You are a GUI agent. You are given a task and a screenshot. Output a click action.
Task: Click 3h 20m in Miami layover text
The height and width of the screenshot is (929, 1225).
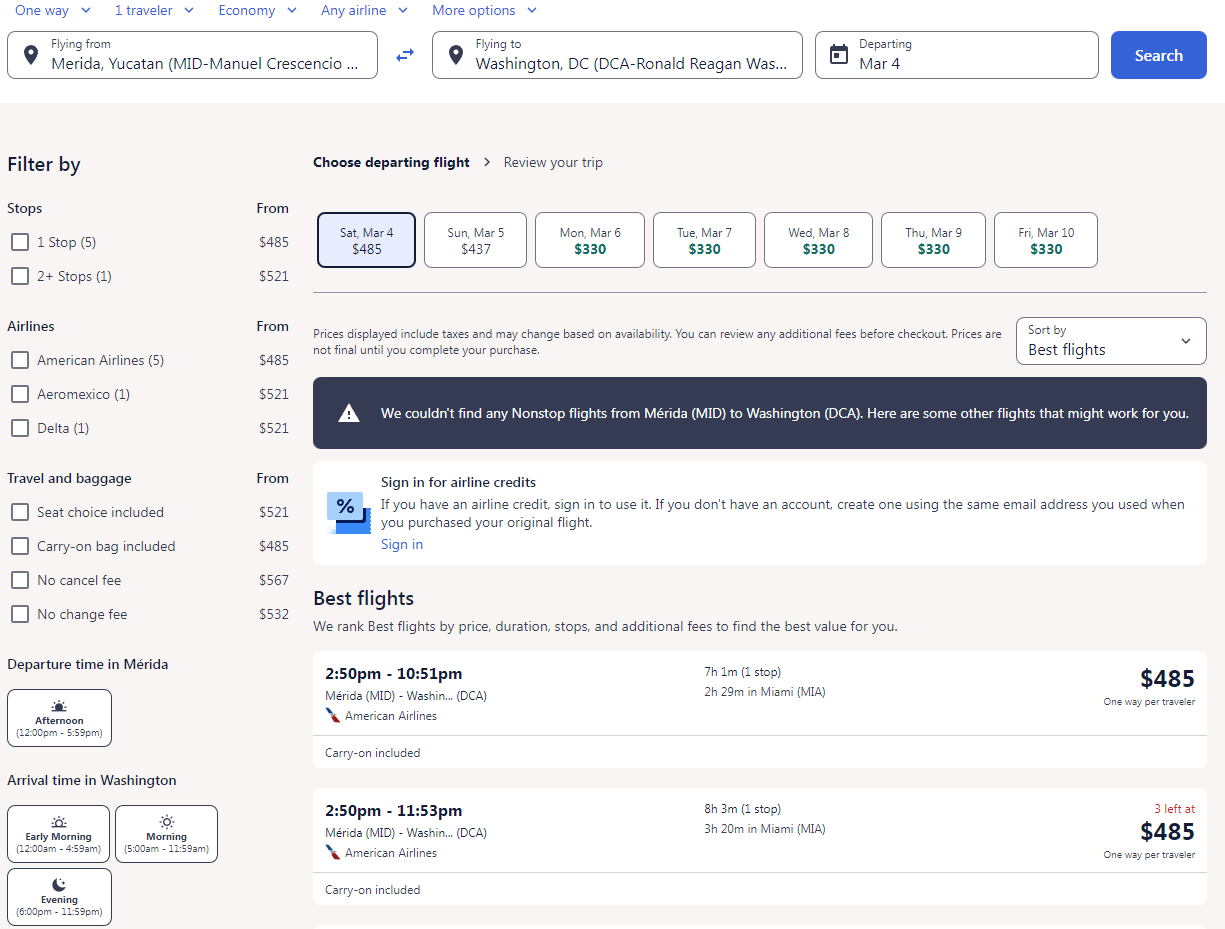pyautogui.click(x=765, y=829)
